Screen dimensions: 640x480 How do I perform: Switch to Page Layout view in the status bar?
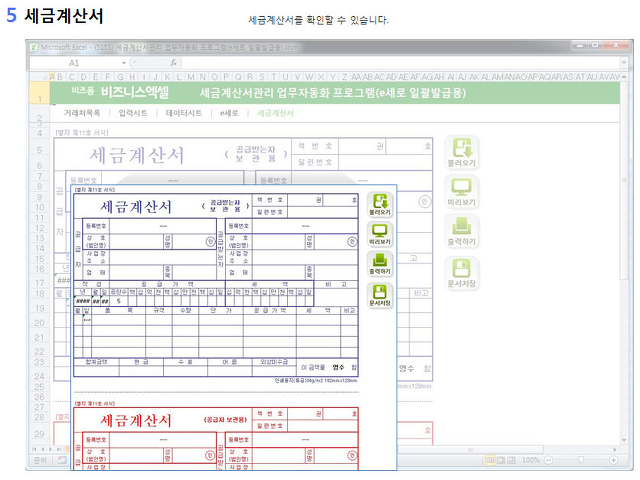coord(501,460)
